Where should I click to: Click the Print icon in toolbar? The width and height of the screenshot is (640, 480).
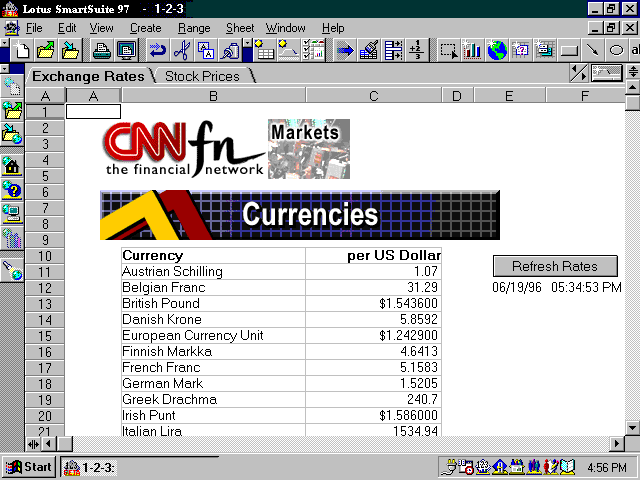click(101, 49)
